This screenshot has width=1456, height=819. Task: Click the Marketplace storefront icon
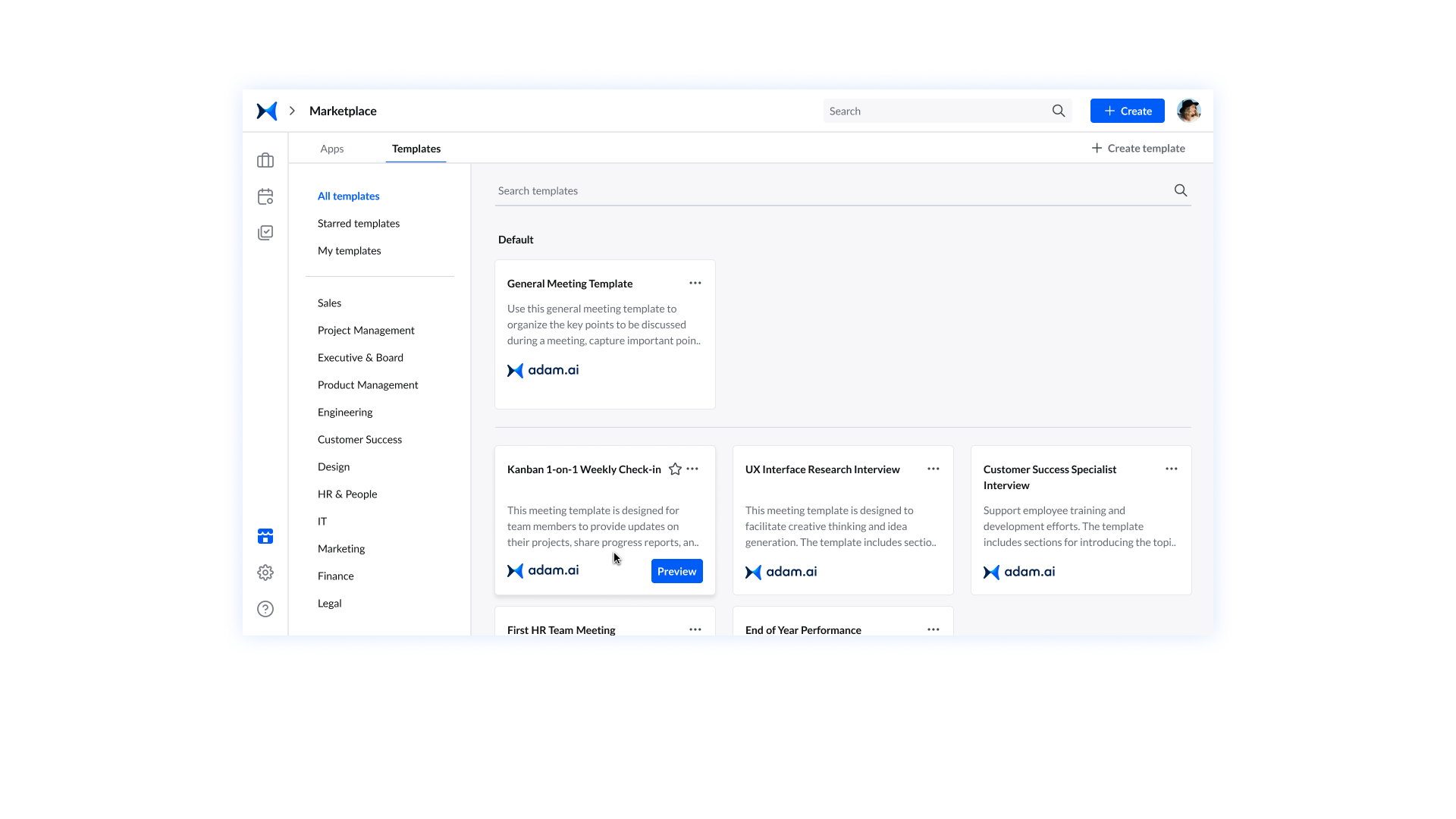(265, 536)
